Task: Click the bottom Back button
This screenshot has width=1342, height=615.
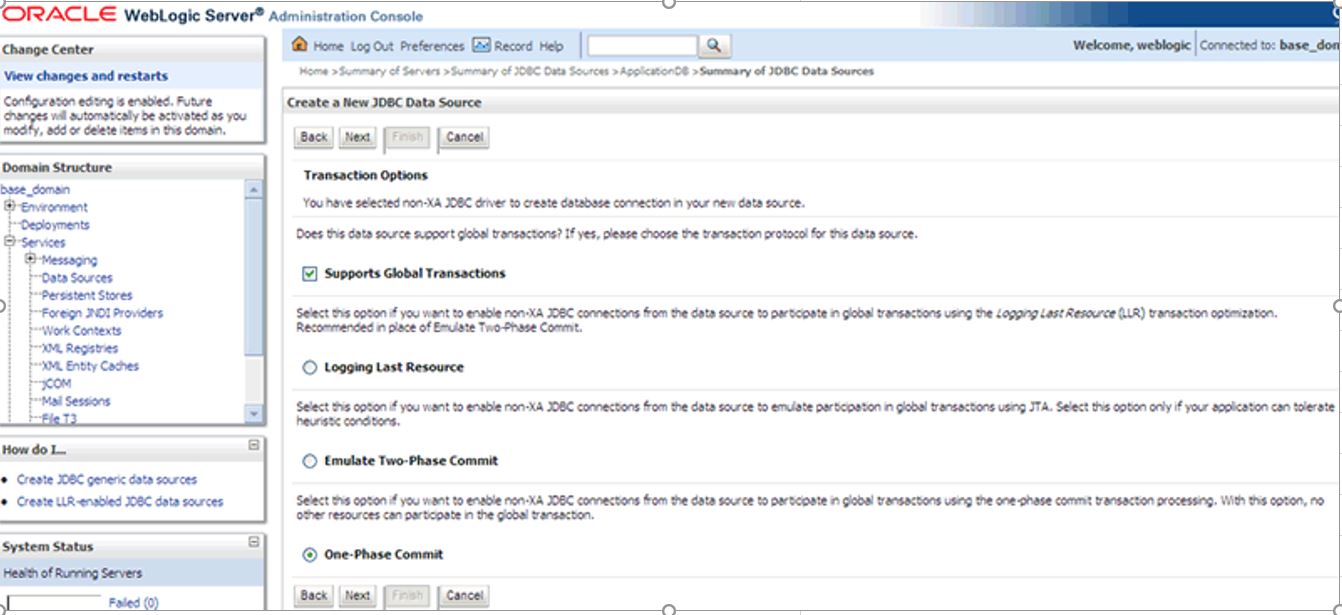Action: tap(314, 595)
